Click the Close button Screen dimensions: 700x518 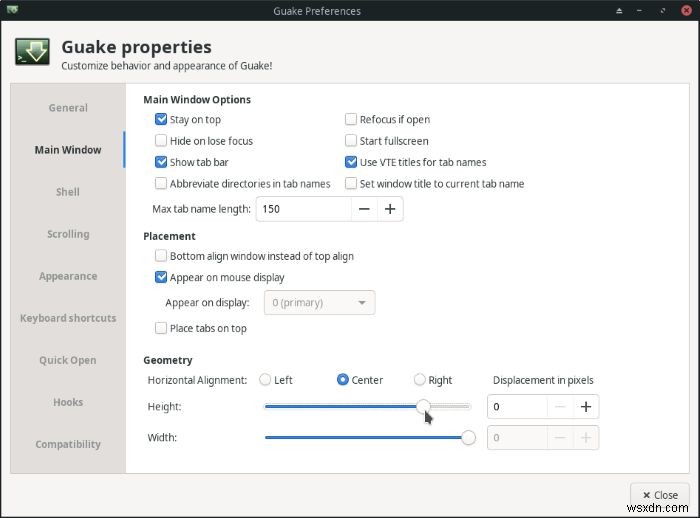click(660, 495)
